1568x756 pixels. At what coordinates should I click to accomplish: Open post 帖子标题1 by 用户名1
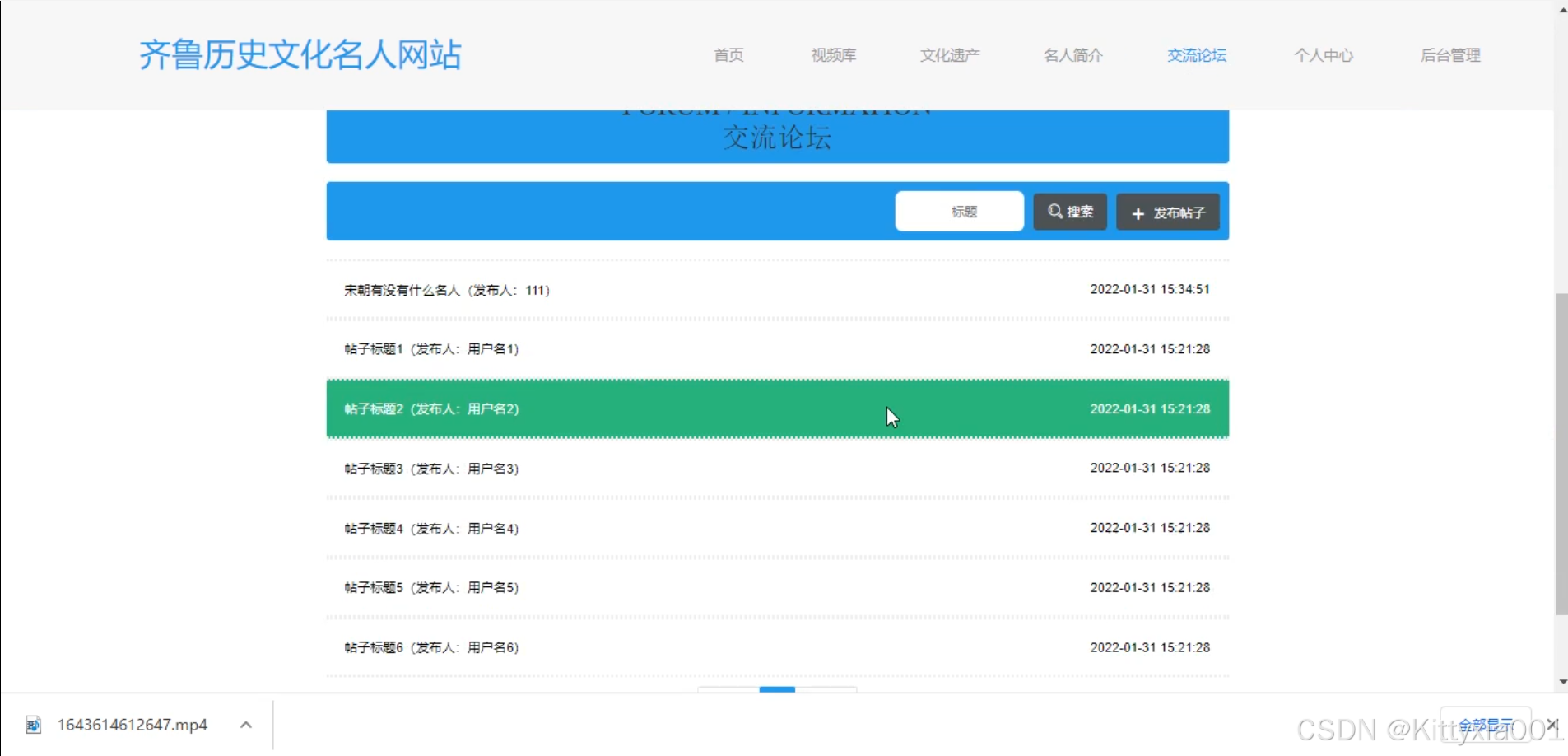click(x=778, y=349)
